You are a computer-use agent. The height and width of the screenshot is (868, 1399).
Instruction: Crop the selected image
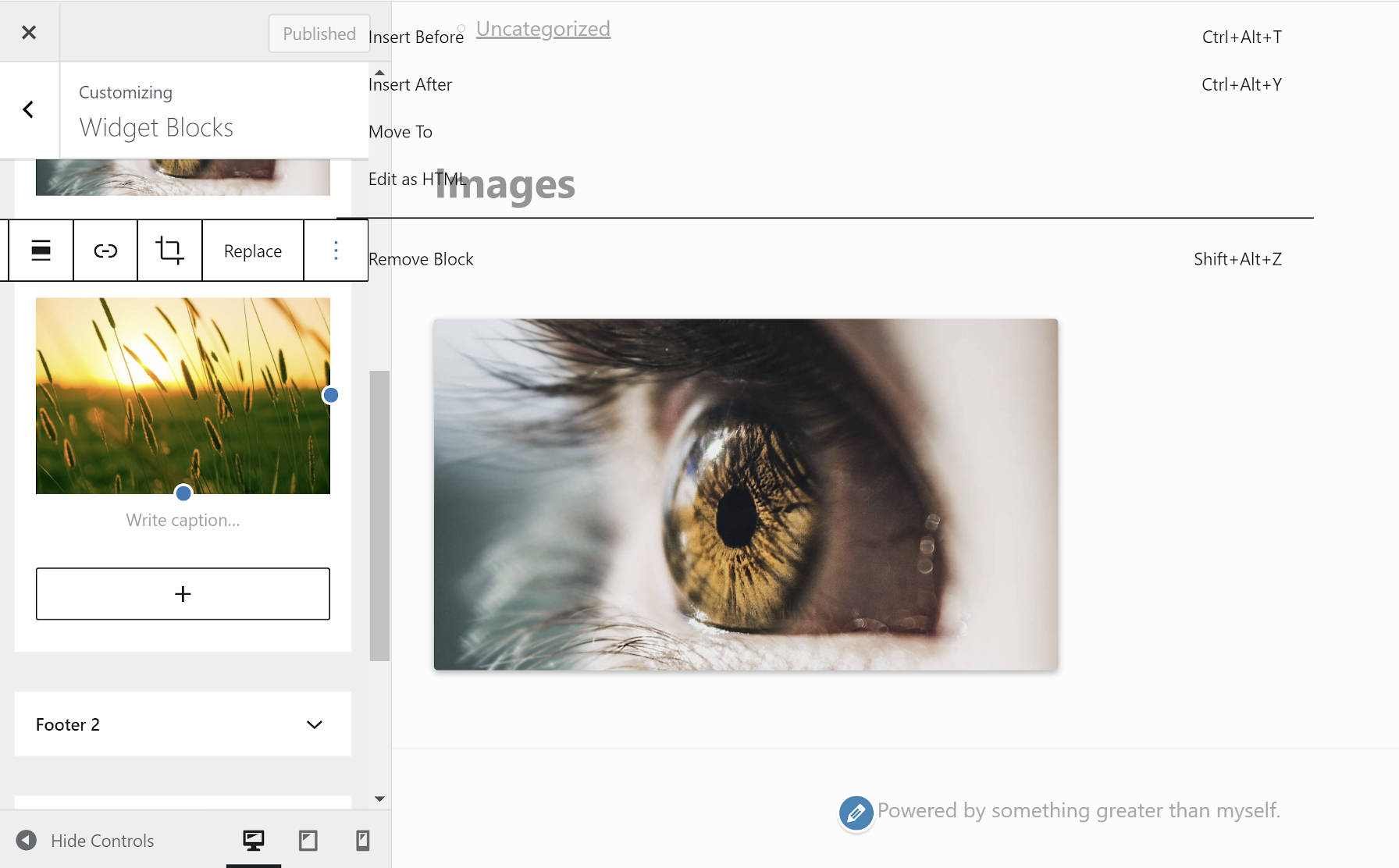click(170, 251)
